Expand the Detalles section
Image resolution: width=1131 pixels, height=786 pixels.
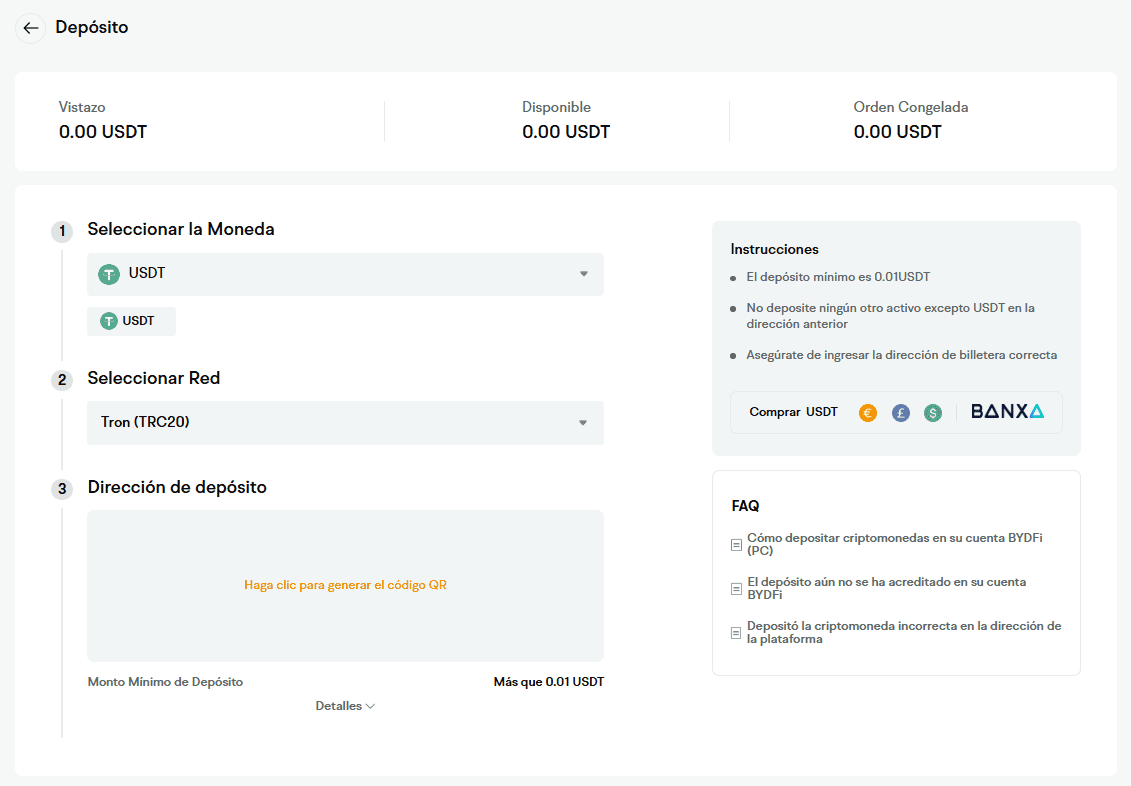[x=345, y=706]
